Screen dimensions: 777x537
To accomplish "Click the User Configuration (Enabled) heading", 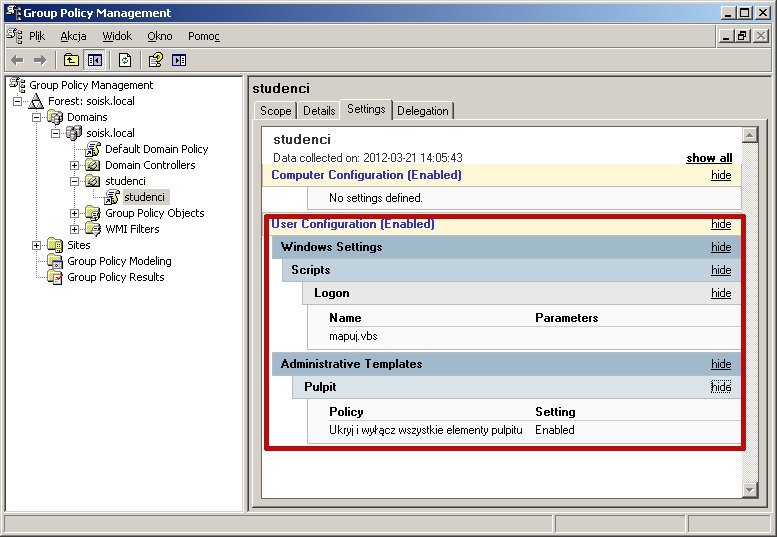I will coord(353,224).
